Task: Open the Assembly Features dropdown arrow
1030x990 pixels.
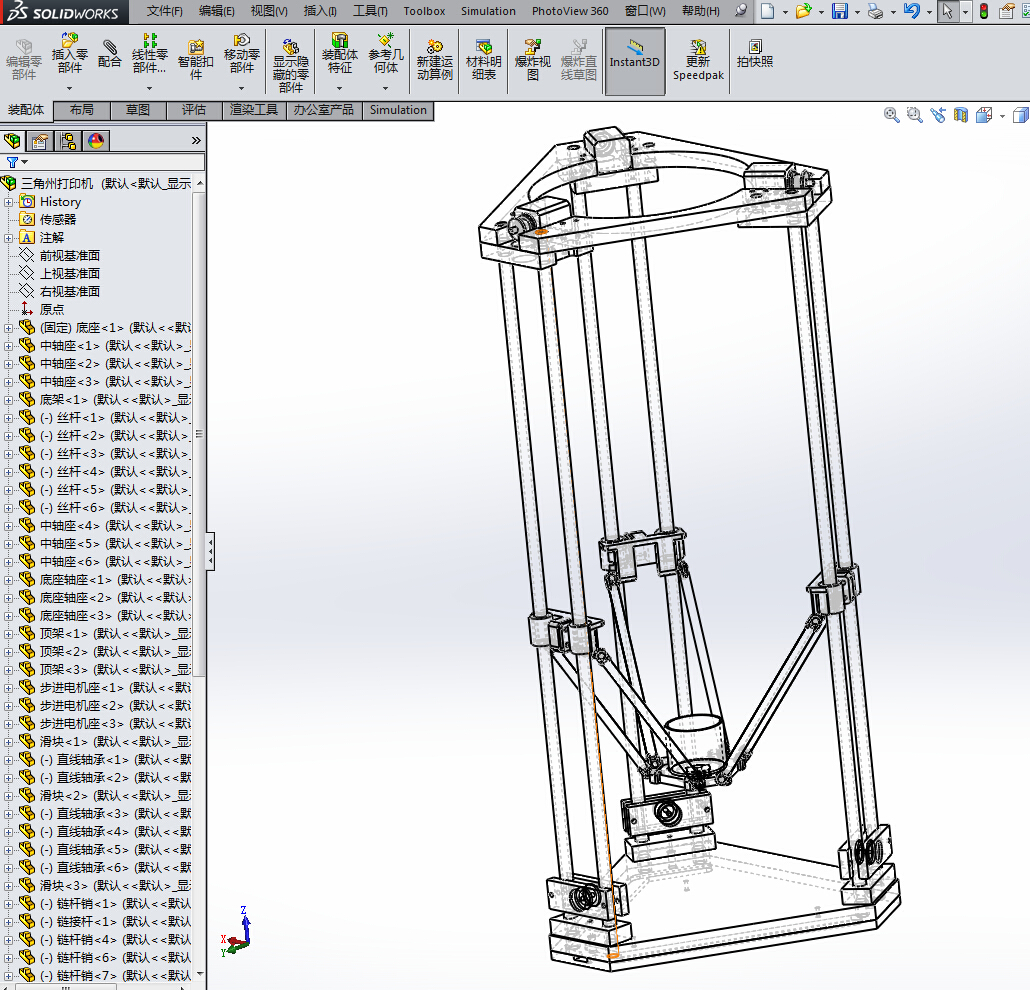Action: click(x=340, y=88)
